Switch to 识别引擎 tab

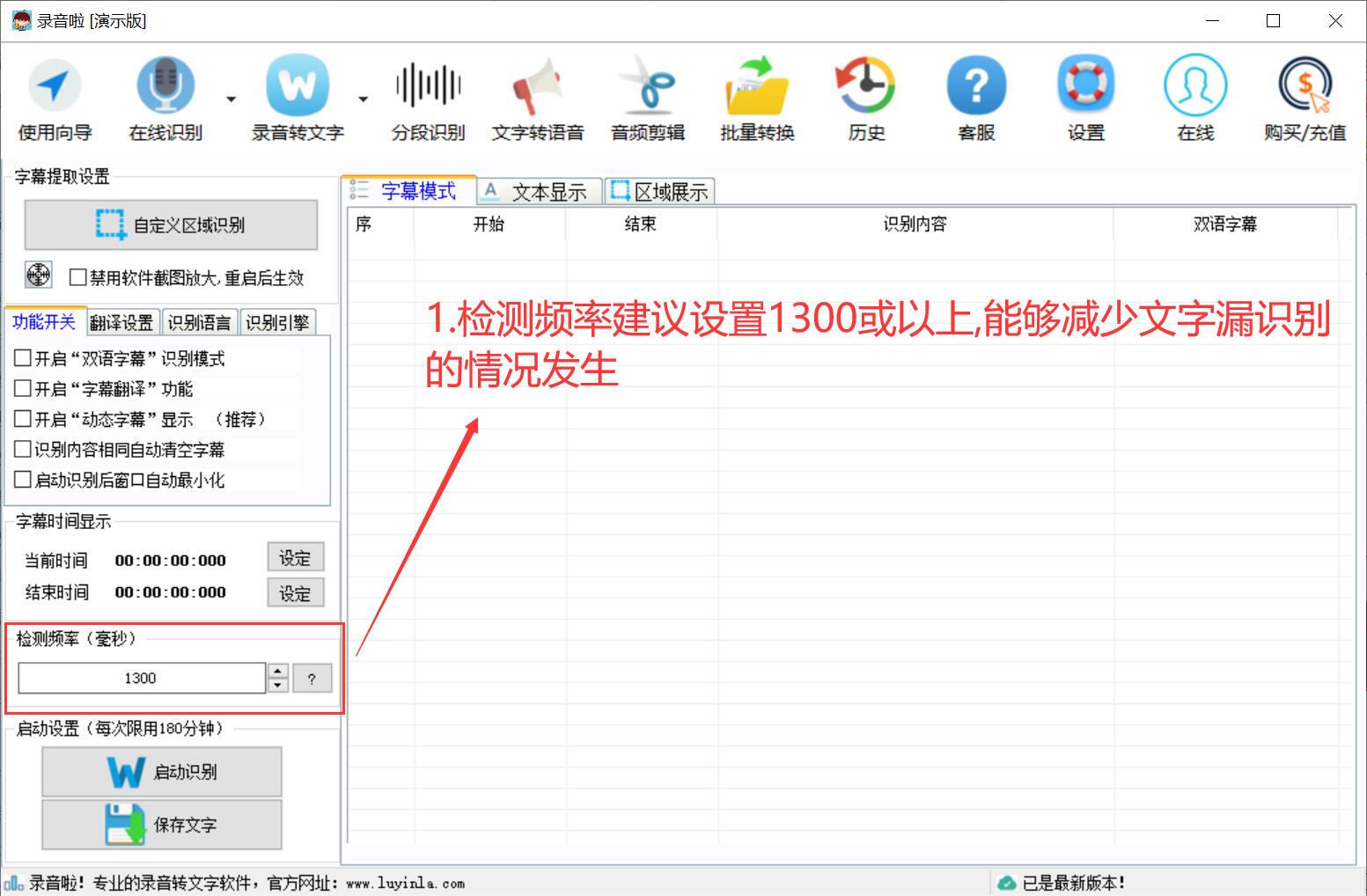277,323
